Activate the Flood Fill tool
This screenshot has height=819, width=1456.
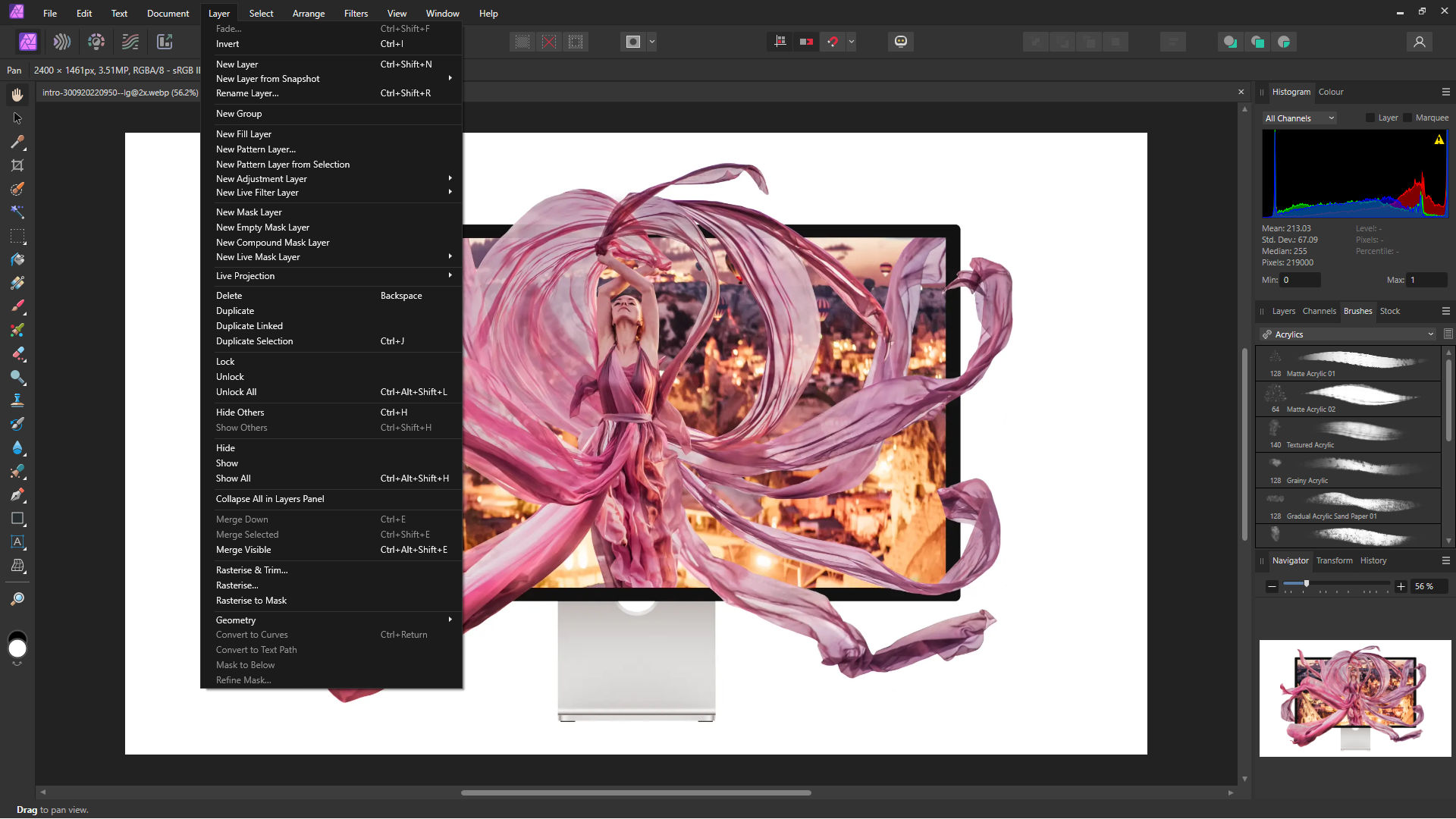click(17, 260)
